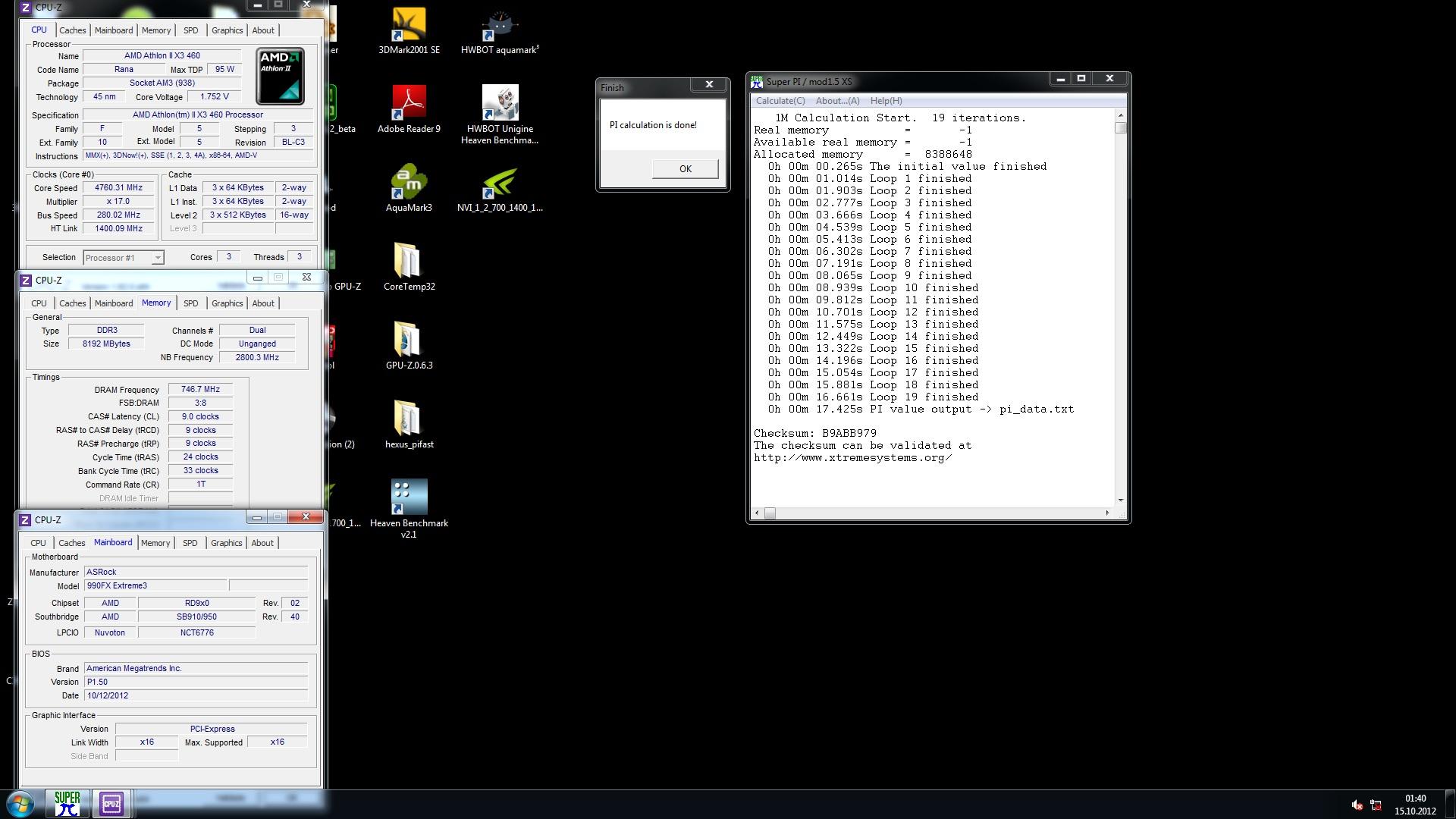Viewport: 1456px width, 819px height.
Task: Switch to CPU tab in CPU-Z Memory window
Action: [x=39, y=303]
